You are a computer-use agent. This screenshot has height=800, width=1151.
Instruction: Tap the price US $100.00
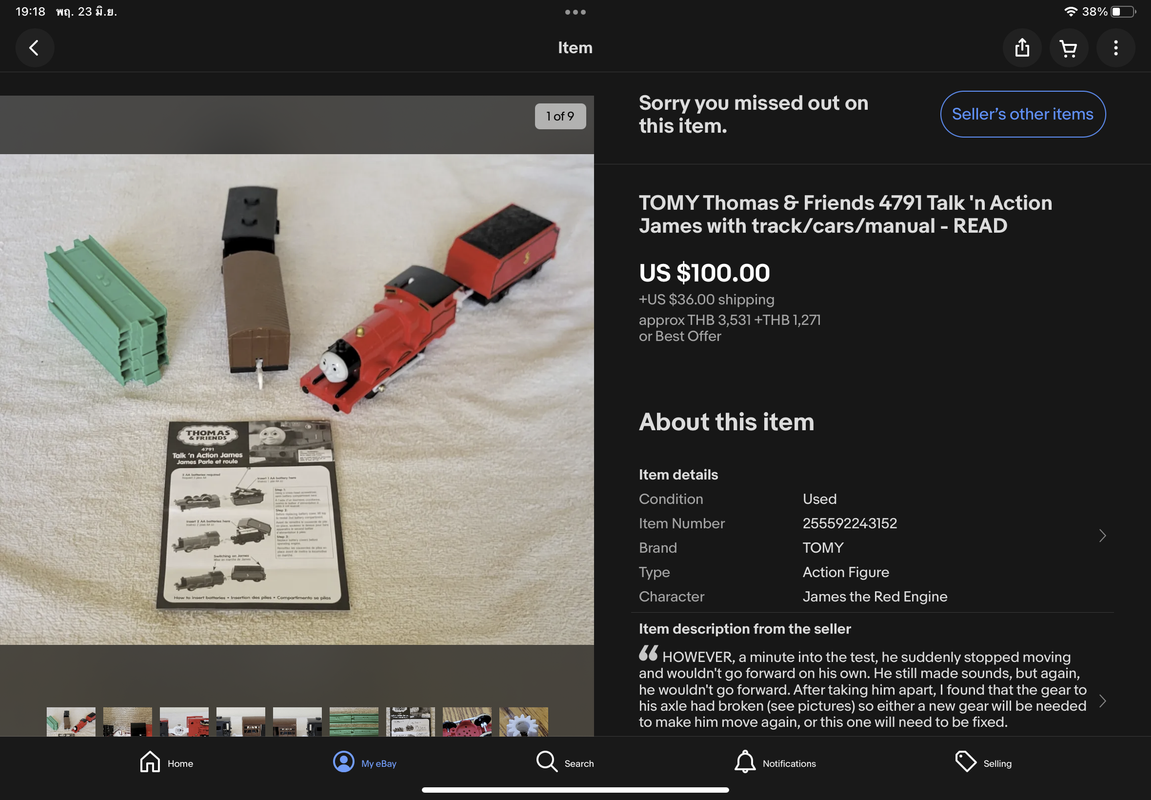click(704, 273)
